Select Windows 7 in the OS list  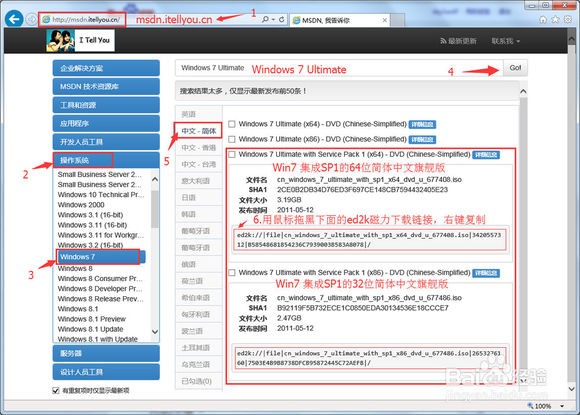pos(98,257)
